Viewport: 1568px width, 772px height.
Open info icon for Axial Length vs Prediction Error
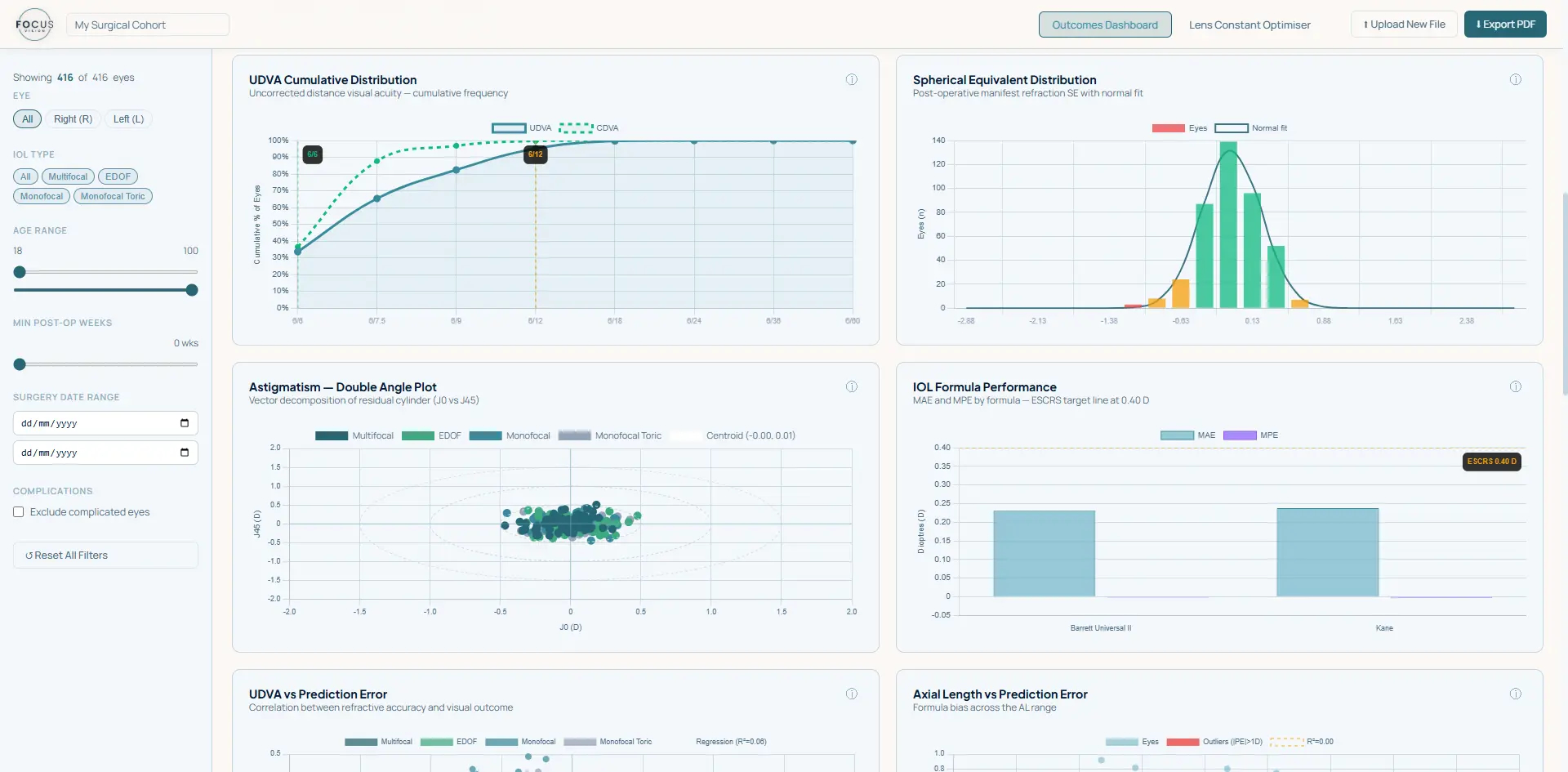pos(1515,694)
